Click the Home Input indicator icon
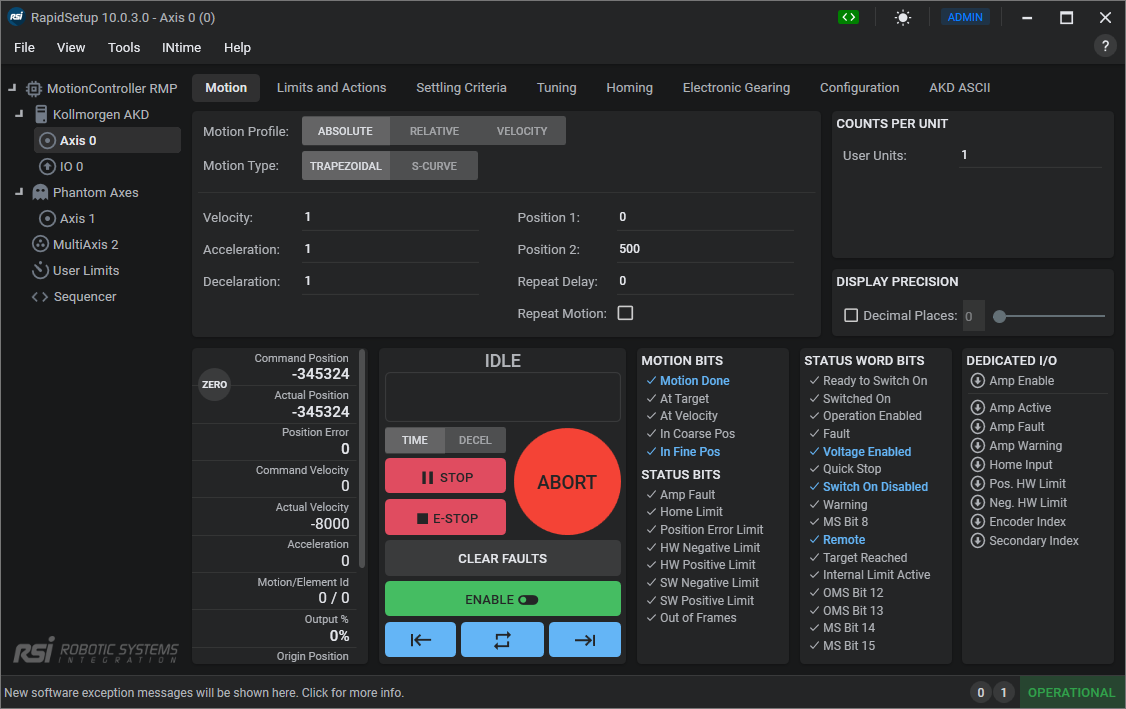The width and height of the screenshot is (1126, 709). tap(977, 465)
